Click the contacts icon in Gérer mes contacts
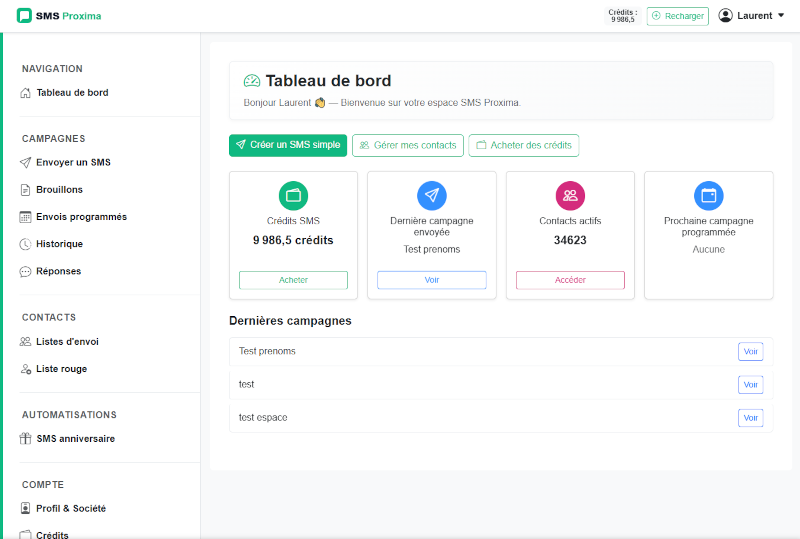 tap(364, 145)
